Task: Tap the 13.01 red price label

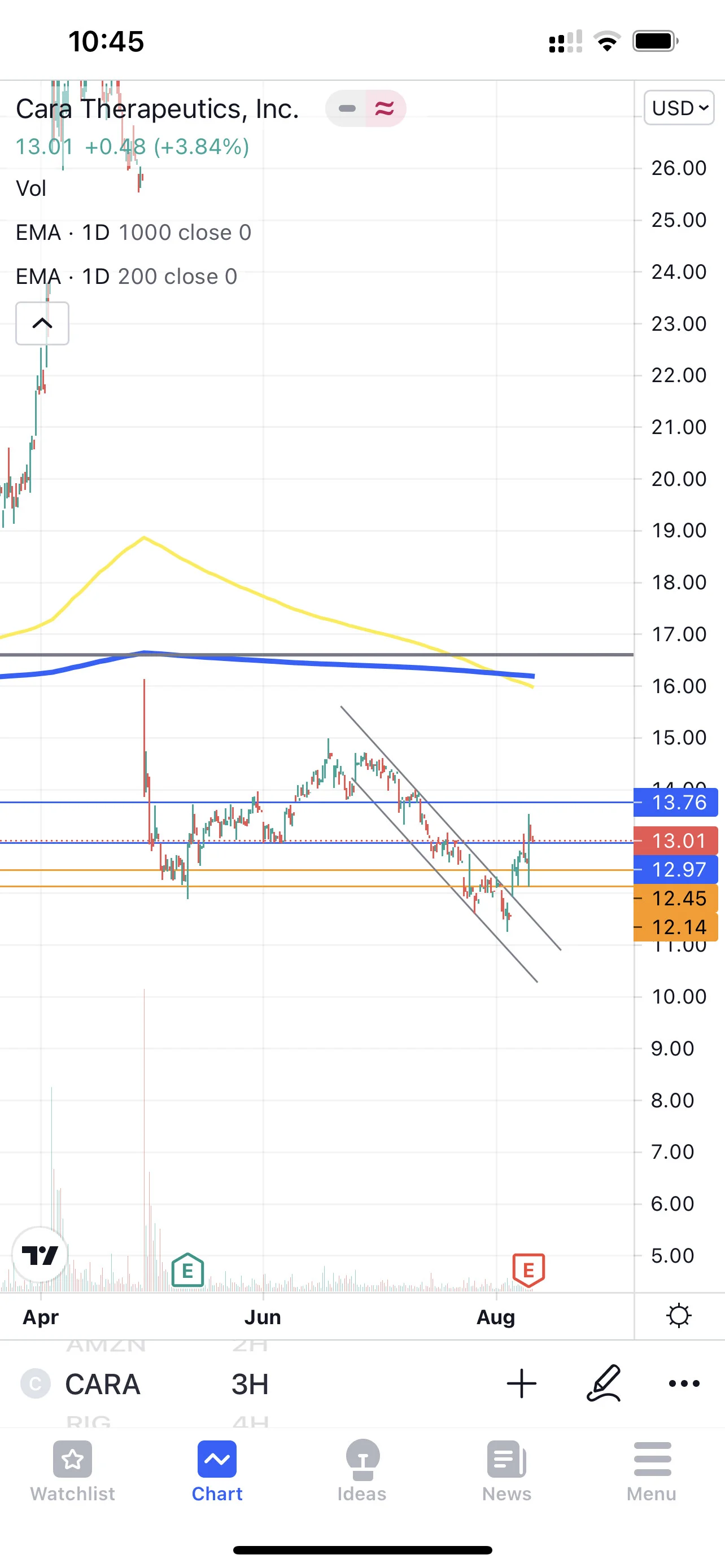Action: tap(676, 840)
